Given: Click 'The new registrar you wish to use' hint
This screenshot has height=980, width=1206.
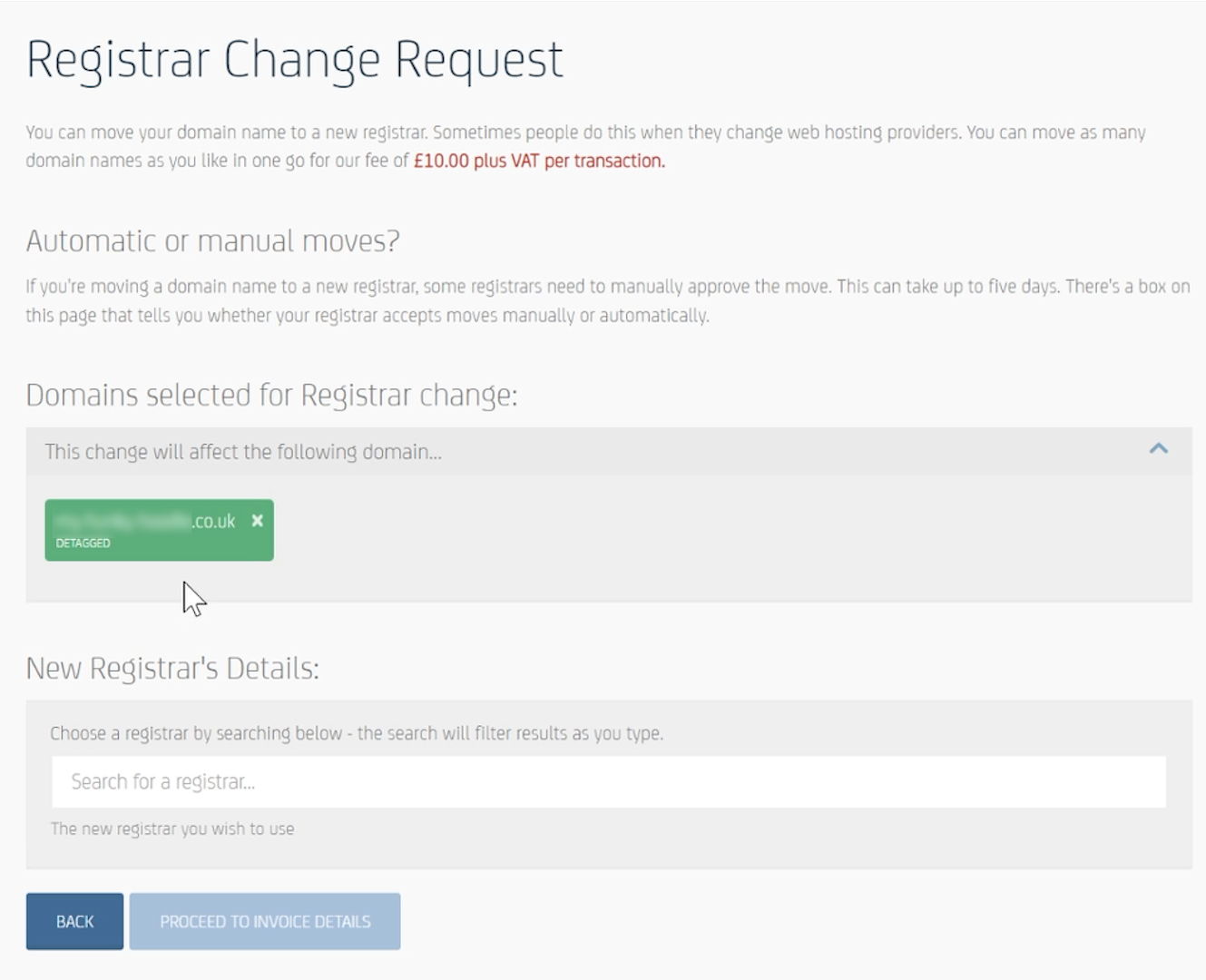Looking at the screenshot, I should coord(172,828).
